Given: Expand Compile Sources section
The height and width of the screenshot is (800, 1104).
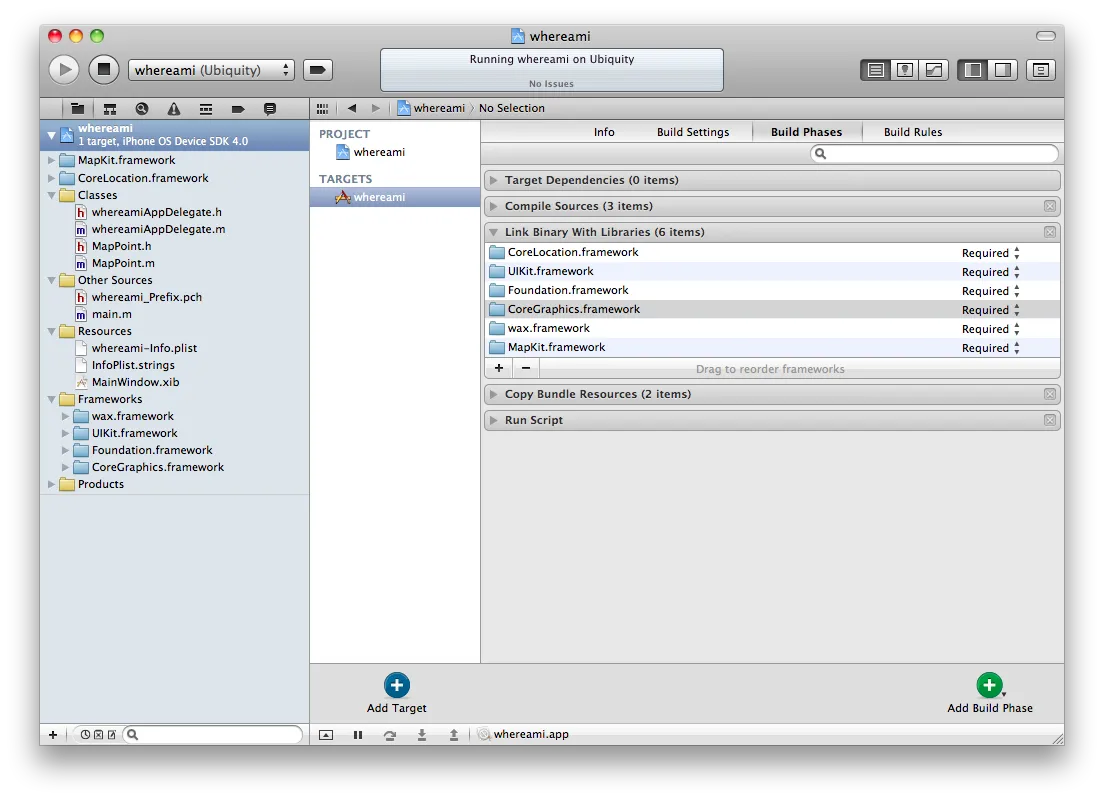Looking at the screenshot, I should point(494,206).
